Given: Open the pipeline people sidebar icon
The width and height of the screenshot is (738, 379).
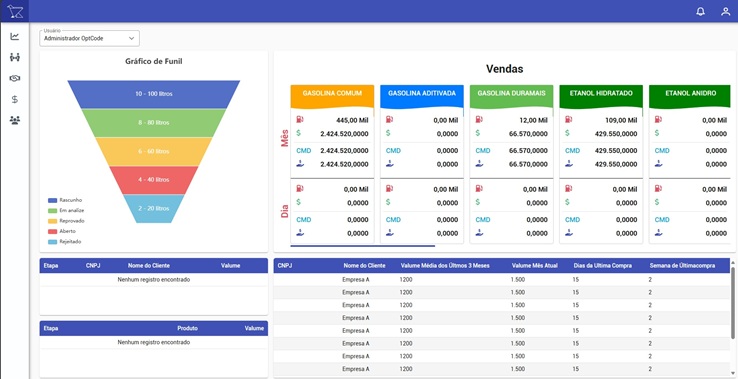Looking at the screenshot, I should (15, 57).
